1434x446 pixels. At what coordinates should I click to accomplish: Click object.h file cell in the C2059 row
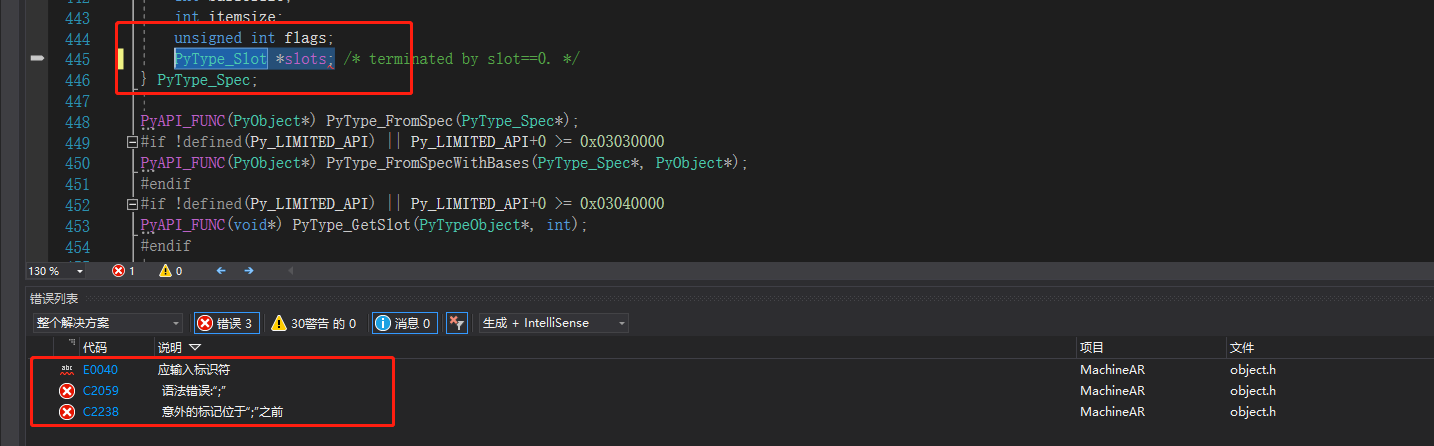1253,391
